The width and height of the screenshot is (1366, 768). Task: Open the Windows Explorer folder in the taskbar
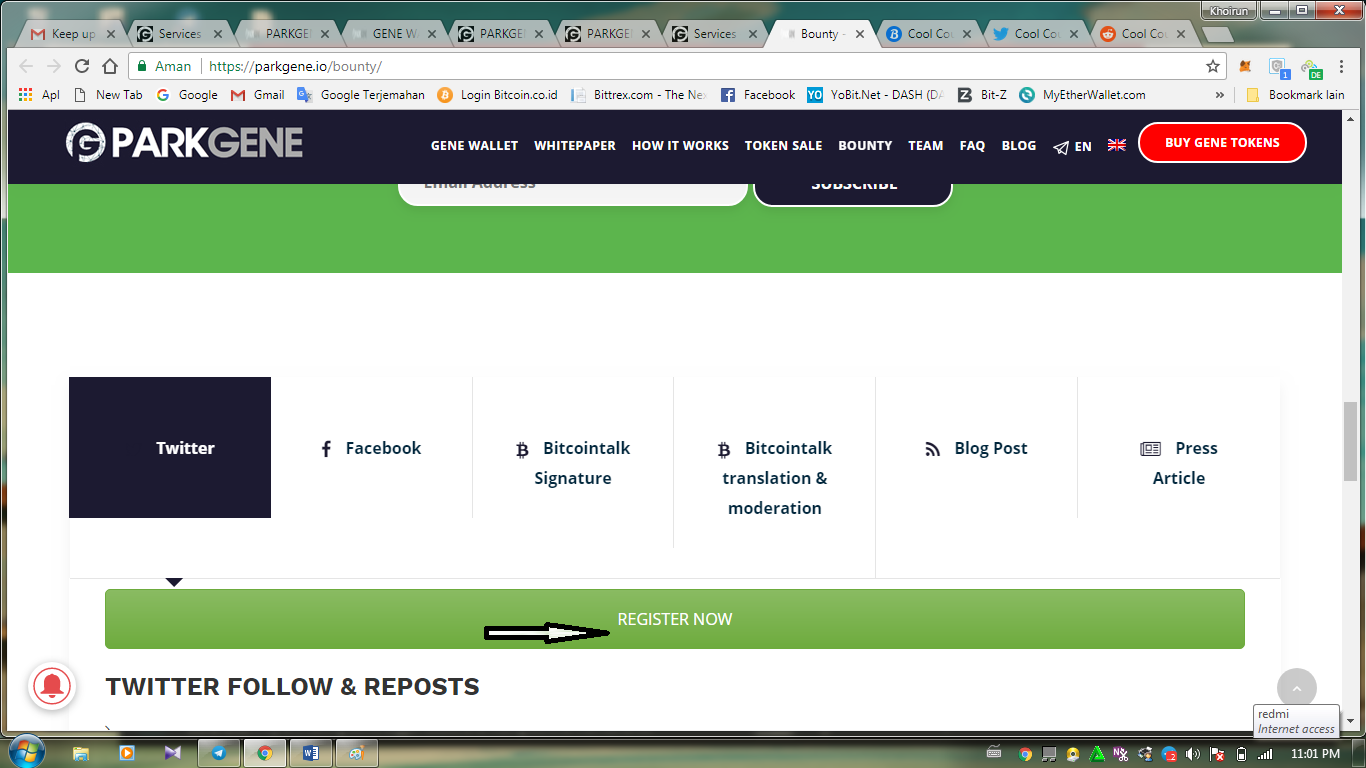tap(81, 753)
